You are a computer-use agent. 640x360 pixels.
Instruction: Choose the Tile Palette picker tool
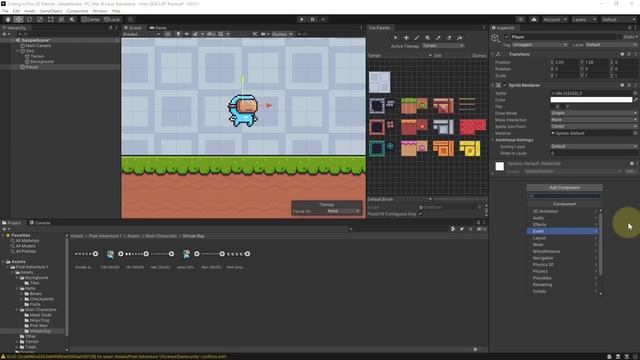(438, 38)
